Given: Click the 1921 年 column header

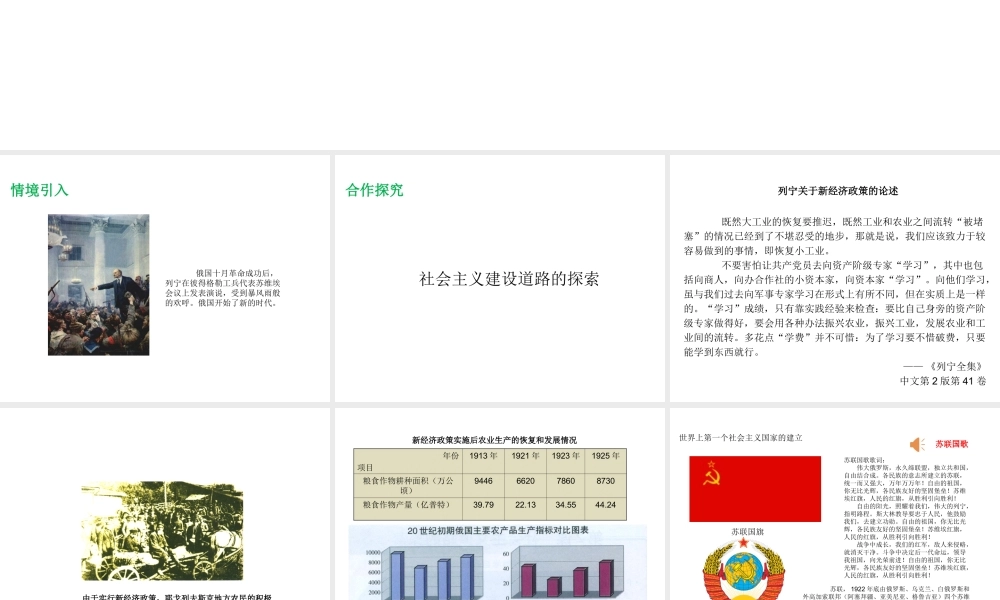Looking at the screenshot, I should (x=526, y=456).
